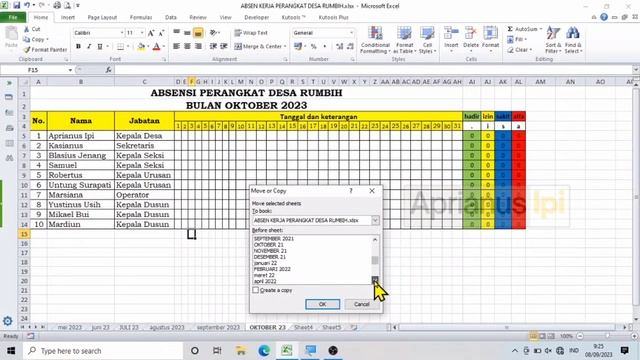This screenshot has width=640, height=360.
Task: Click the Insert Worksheet tab icon
Action: (x=354, y=327)
